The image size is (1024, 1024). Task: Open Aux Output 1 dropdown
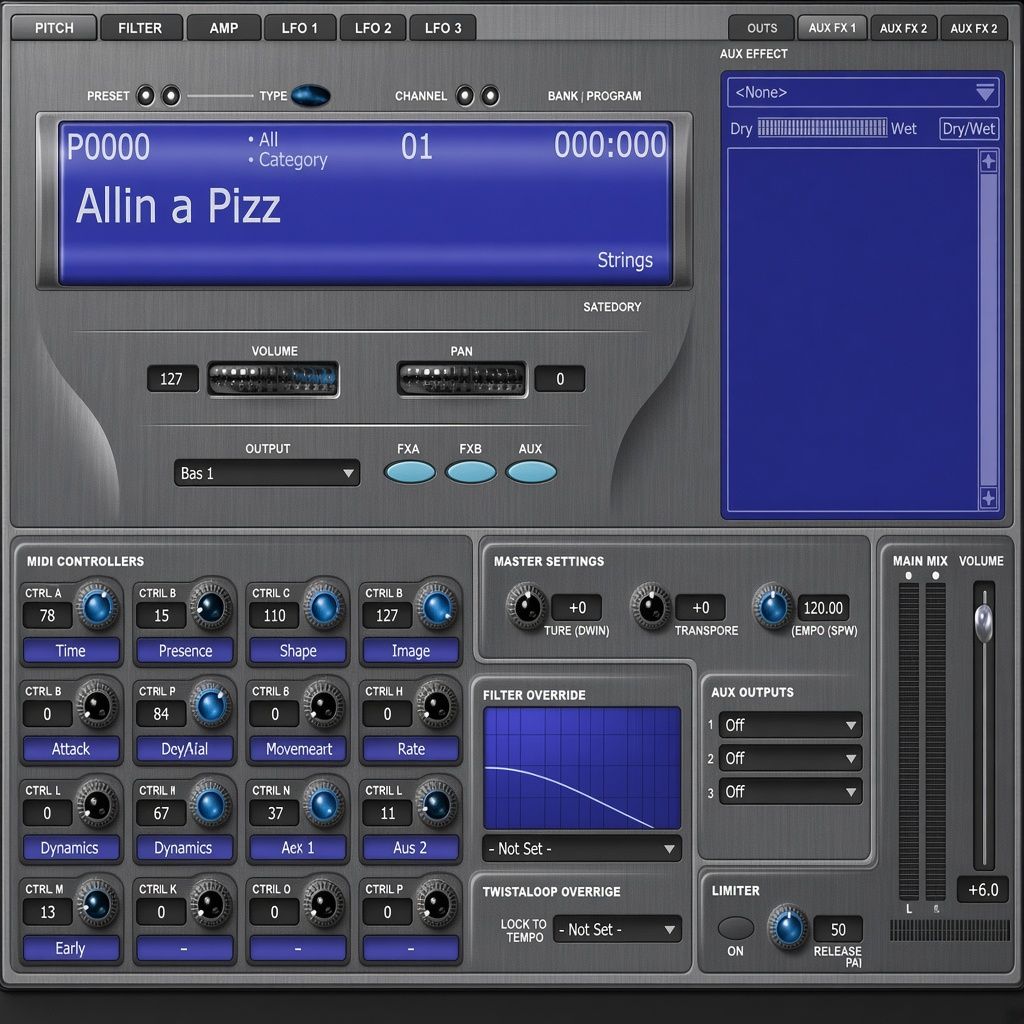[x=790, y=725]
